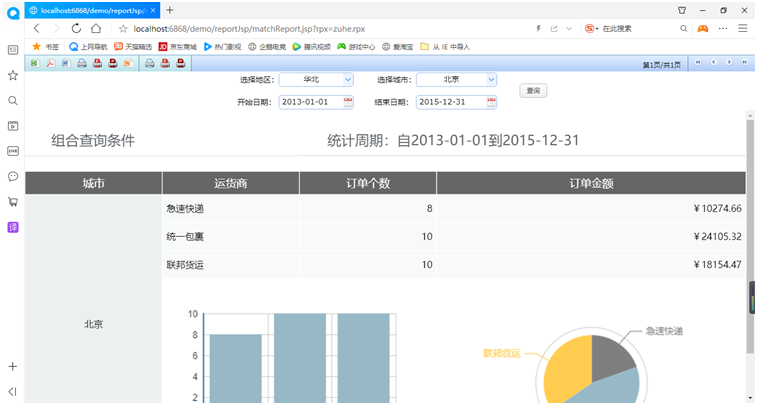Click into the 开始日期 date field

coord(310,102)
